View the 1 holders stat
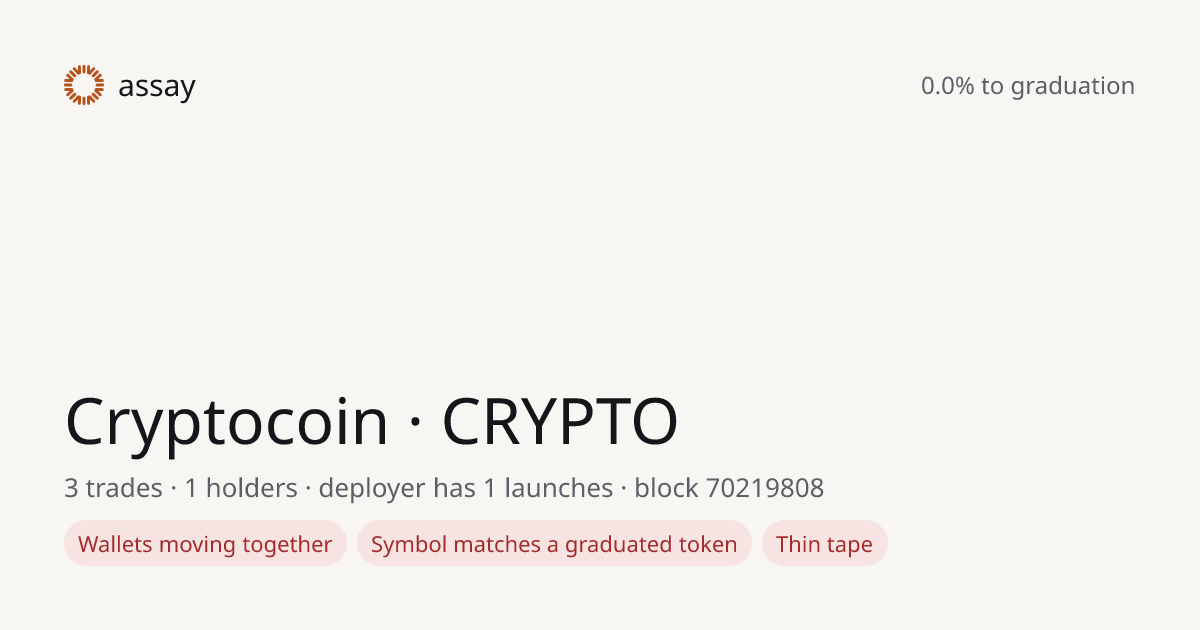This screenshot has height=630, width=1200. click(x=241, y=488)
